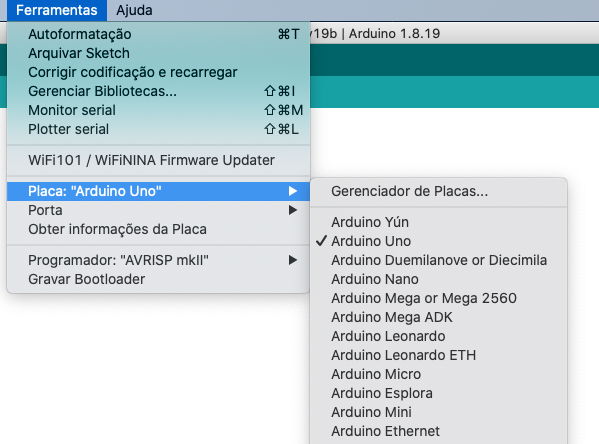599x444 pixels.
Task: Select Gravar Bootloader
Action: tap(158, 279)
